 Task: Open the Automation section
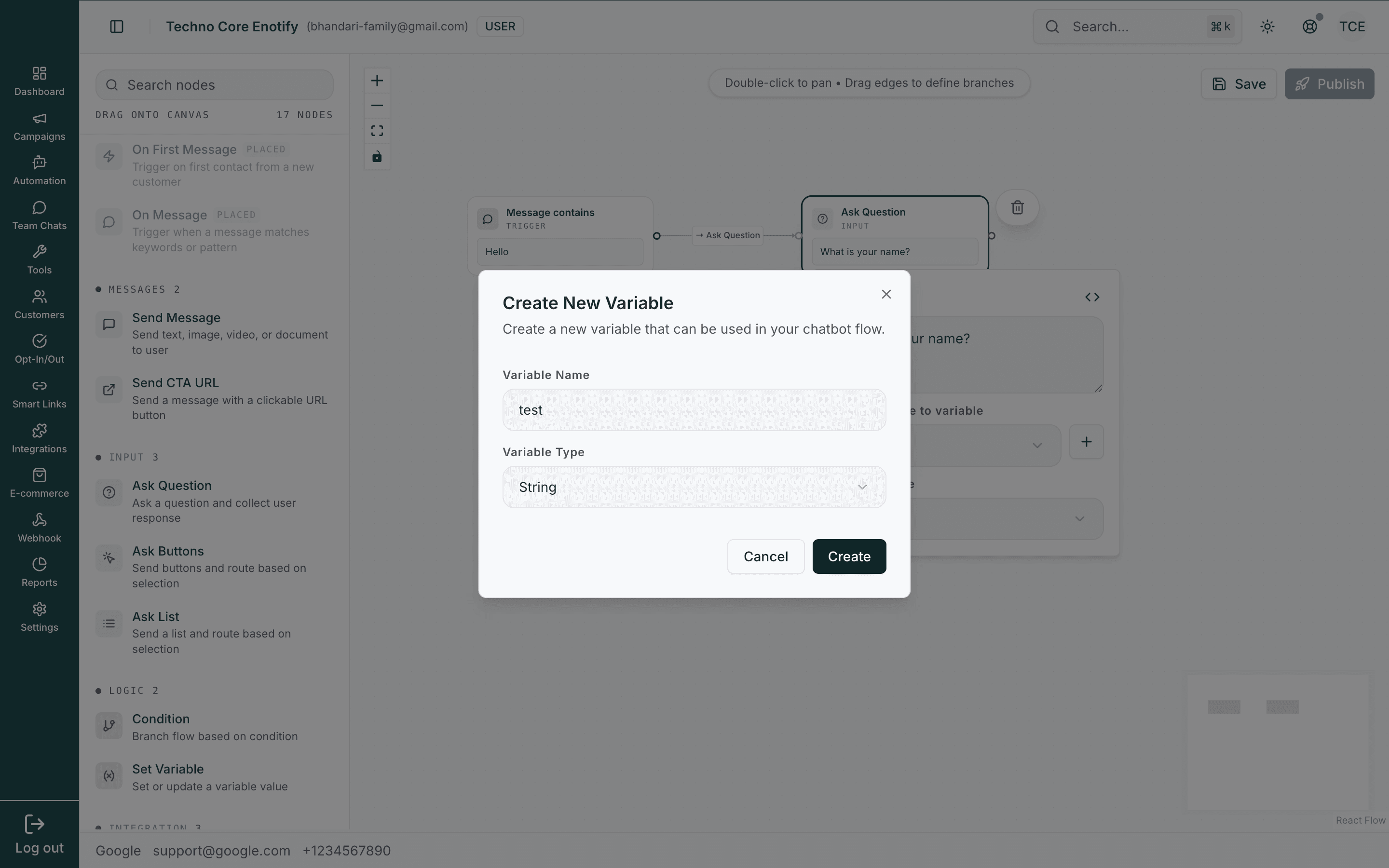point(39,171)
